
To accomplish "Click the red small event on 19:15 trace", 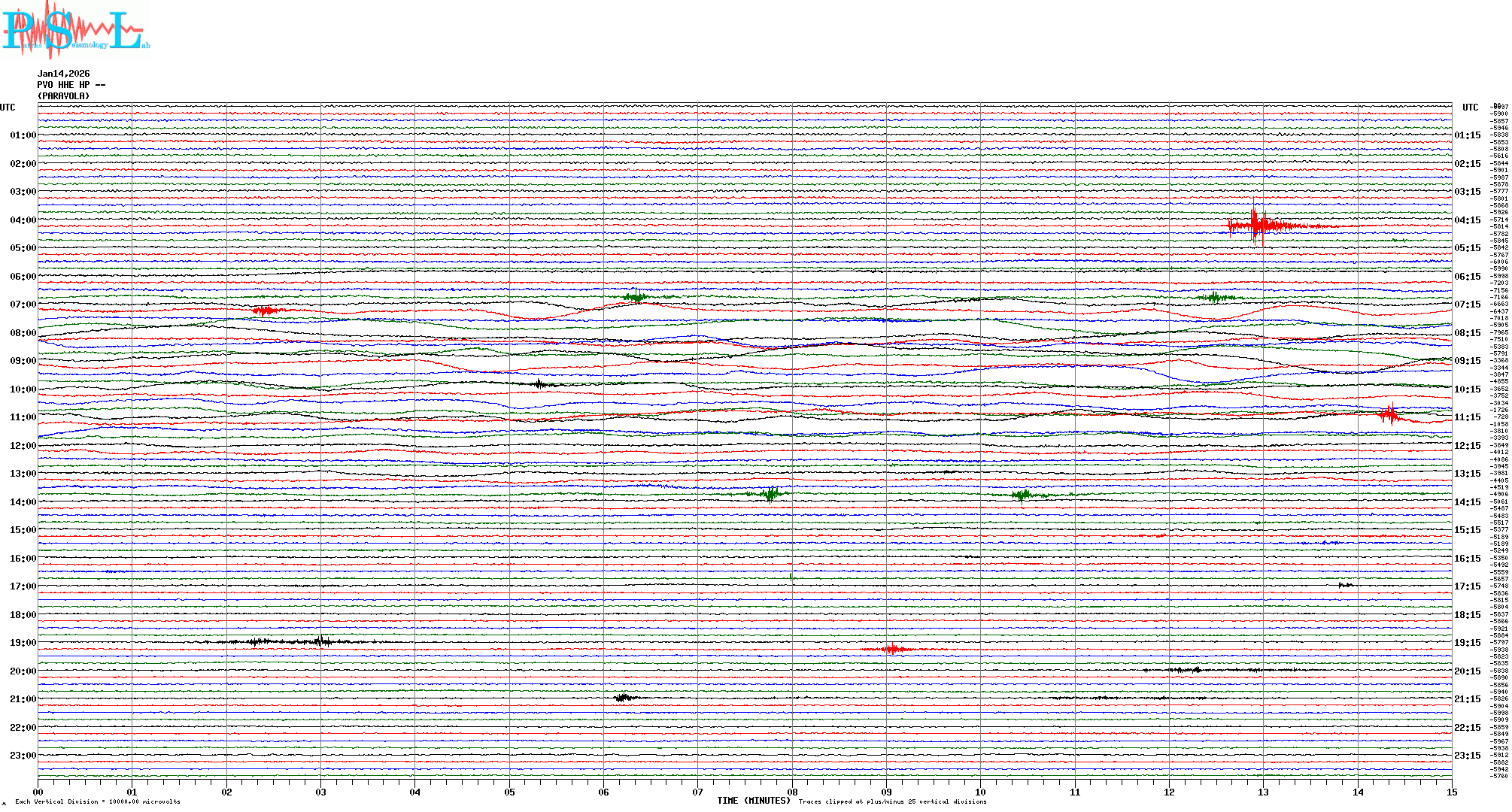I will click(892, 649).
